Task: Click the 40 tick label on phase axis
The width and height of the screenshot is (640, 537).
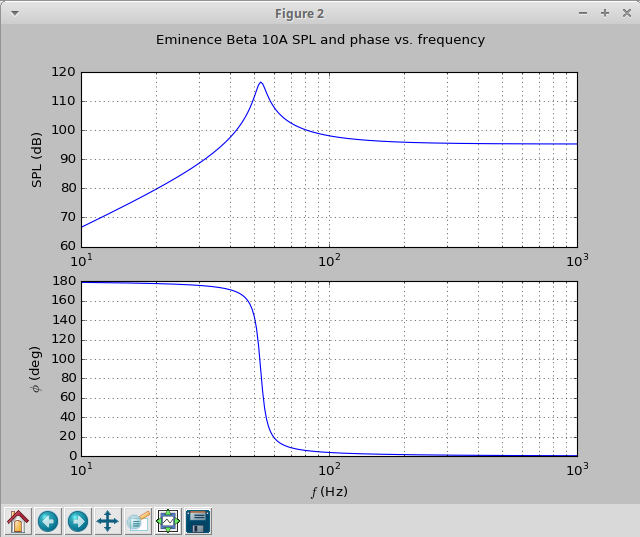Action: [68, 417]
